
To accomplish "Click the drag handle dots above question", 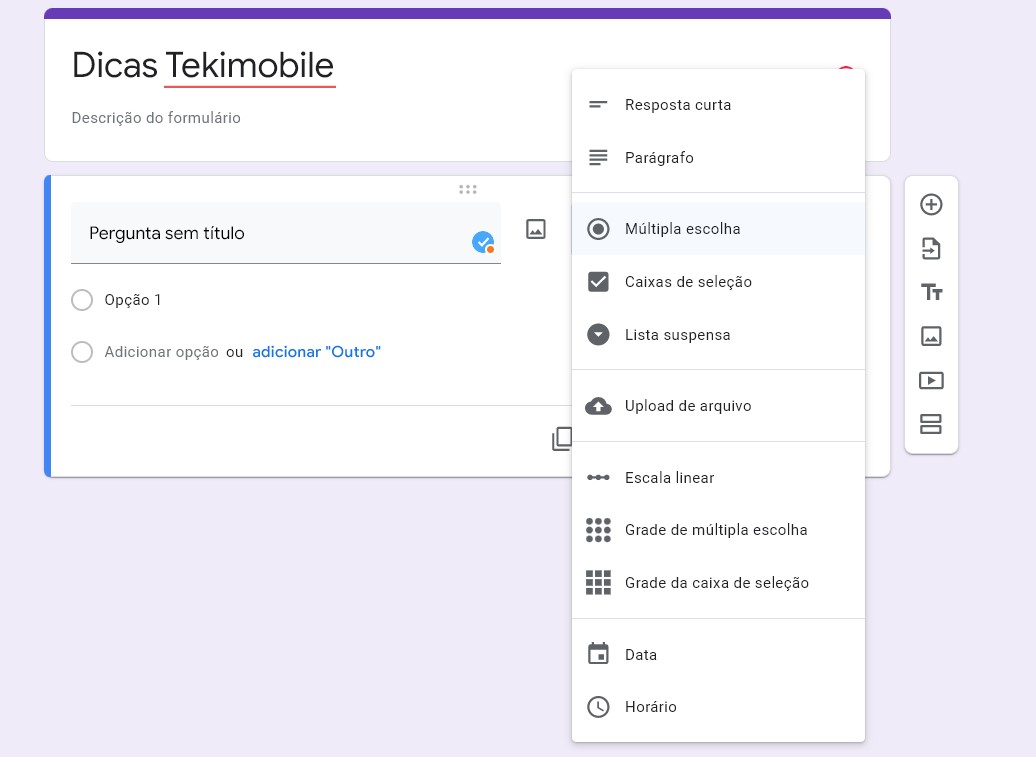I will 468,190.
